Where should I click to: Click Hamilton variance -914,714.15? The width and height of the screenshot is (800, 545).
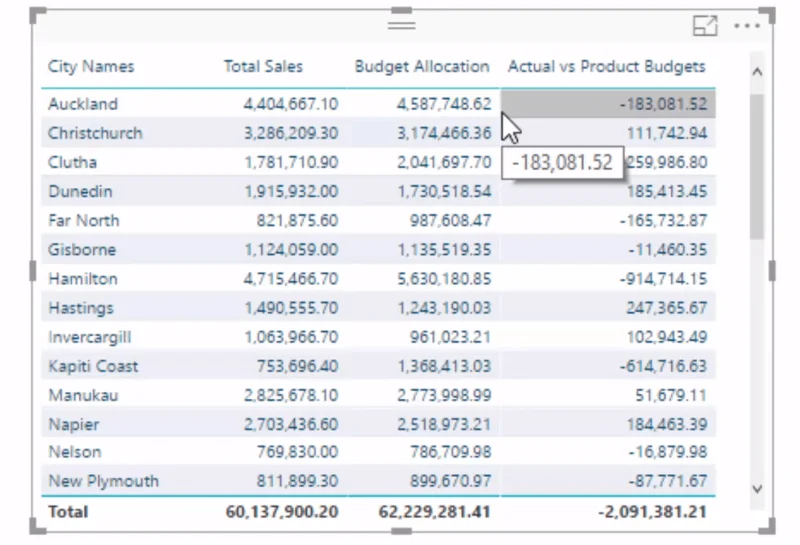pos(663,279)
